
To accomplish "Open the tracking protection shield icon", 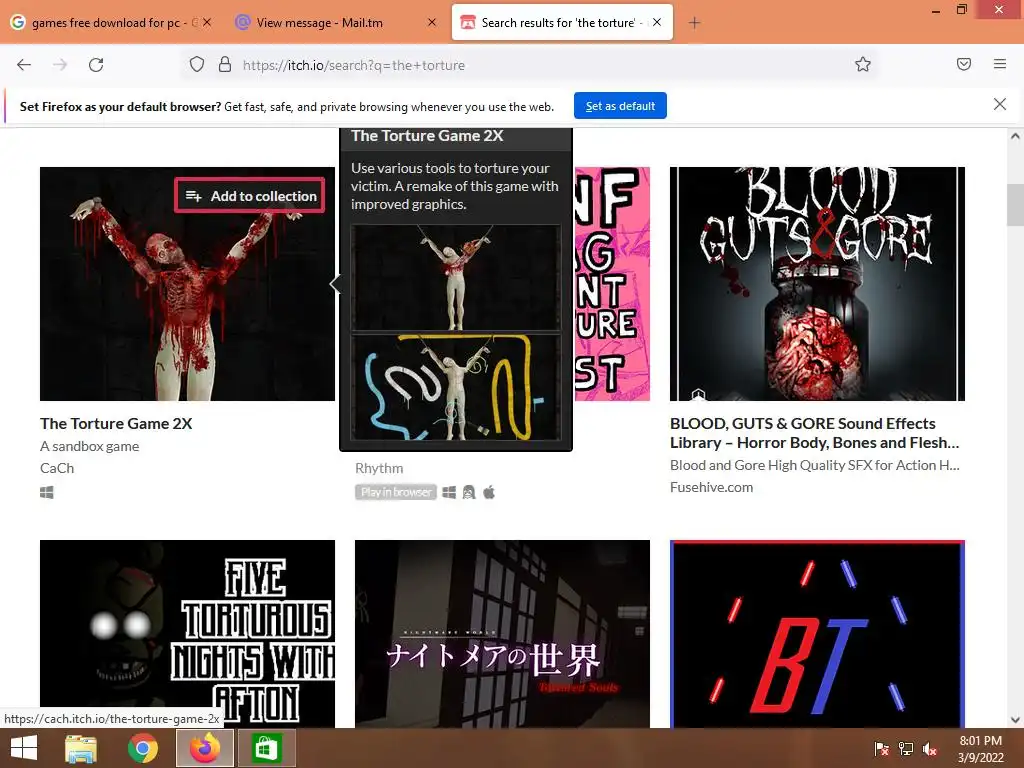I will [x=197, y=65].
